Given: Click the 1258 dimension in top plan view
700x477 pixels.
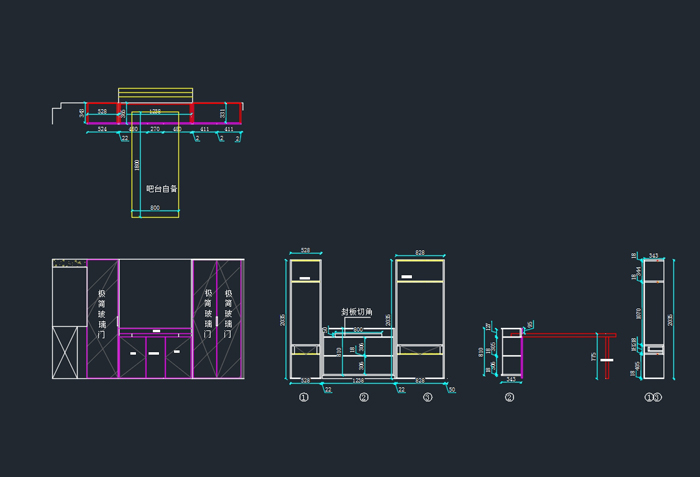Looking at the screenshot, I should click(155, 111).
